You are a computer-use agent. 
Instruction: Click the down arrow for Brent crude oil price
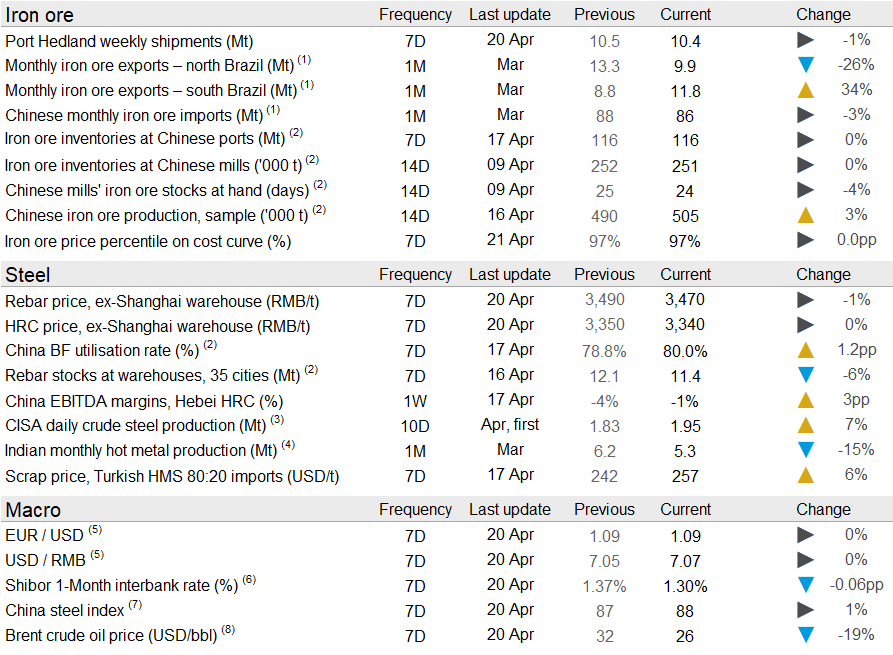805,635
